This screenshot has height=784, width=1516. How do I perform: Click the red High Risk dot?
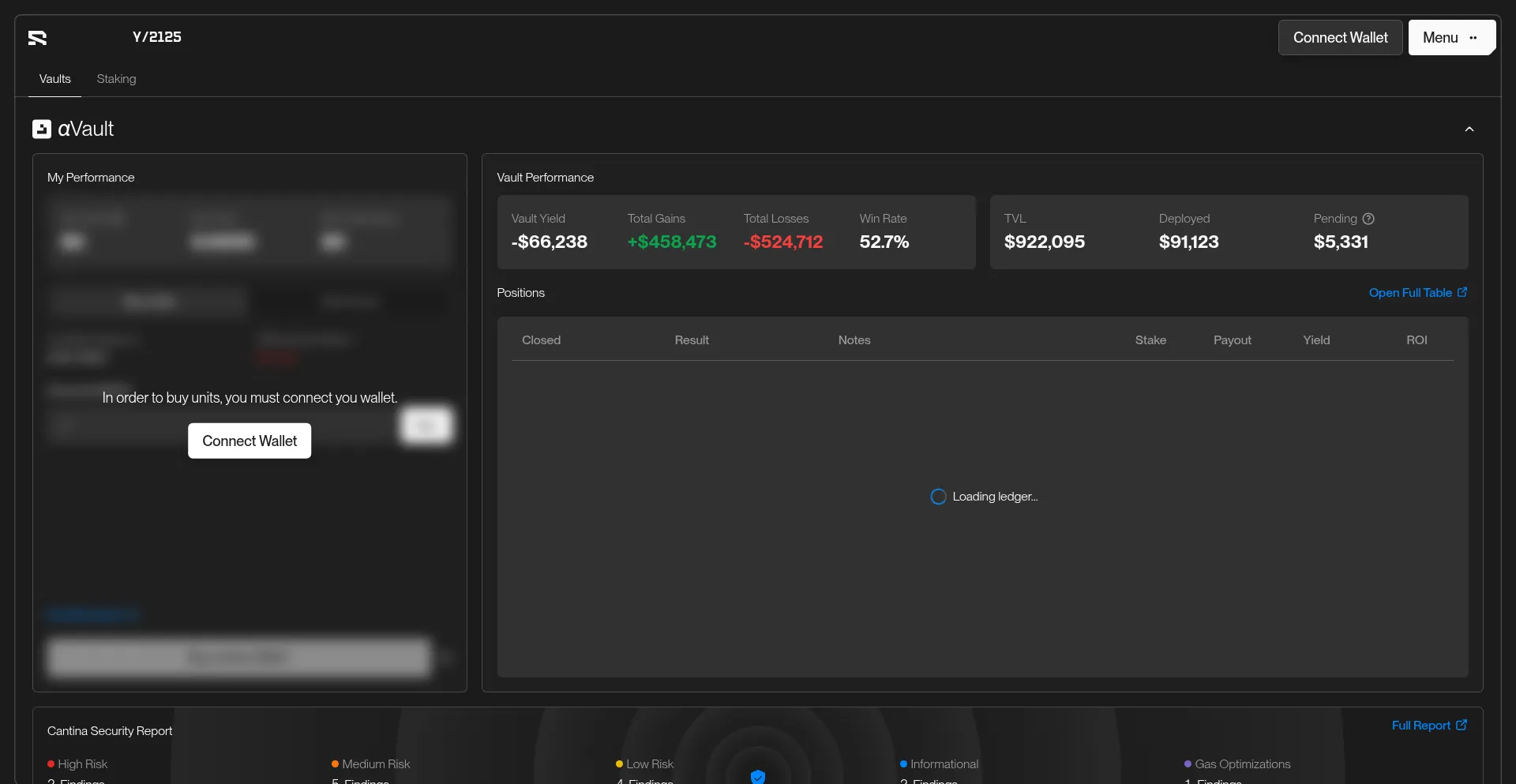(51, 764)
